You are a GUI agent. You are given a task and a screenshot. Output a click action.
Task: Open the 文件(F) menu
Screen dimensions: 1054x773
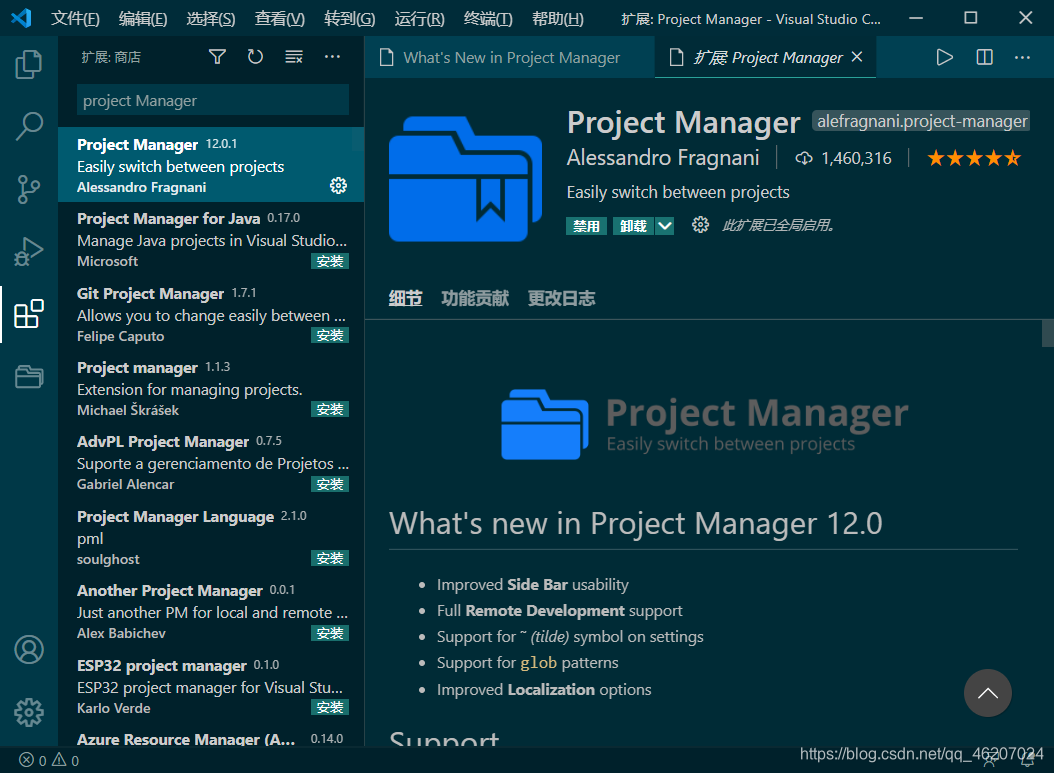tap(75, 19)
